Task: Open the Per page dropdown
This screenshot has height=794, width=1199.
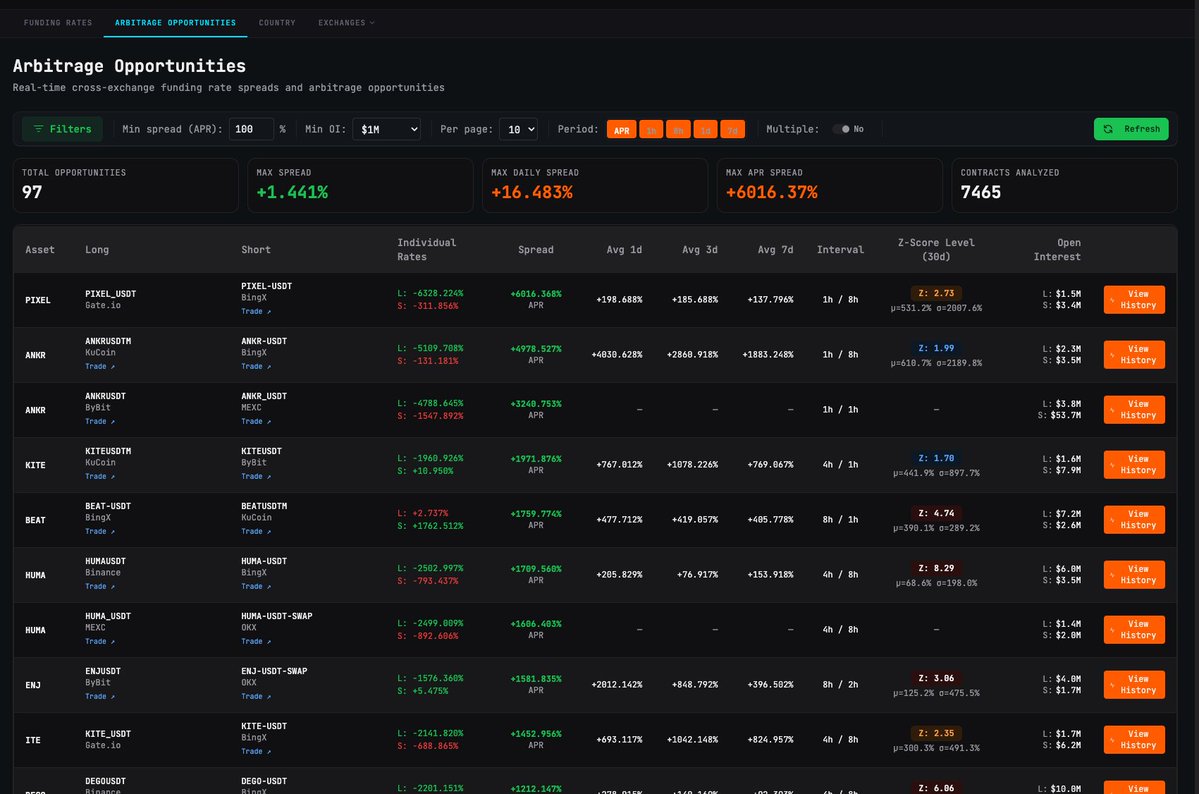Action: [518, 129]
